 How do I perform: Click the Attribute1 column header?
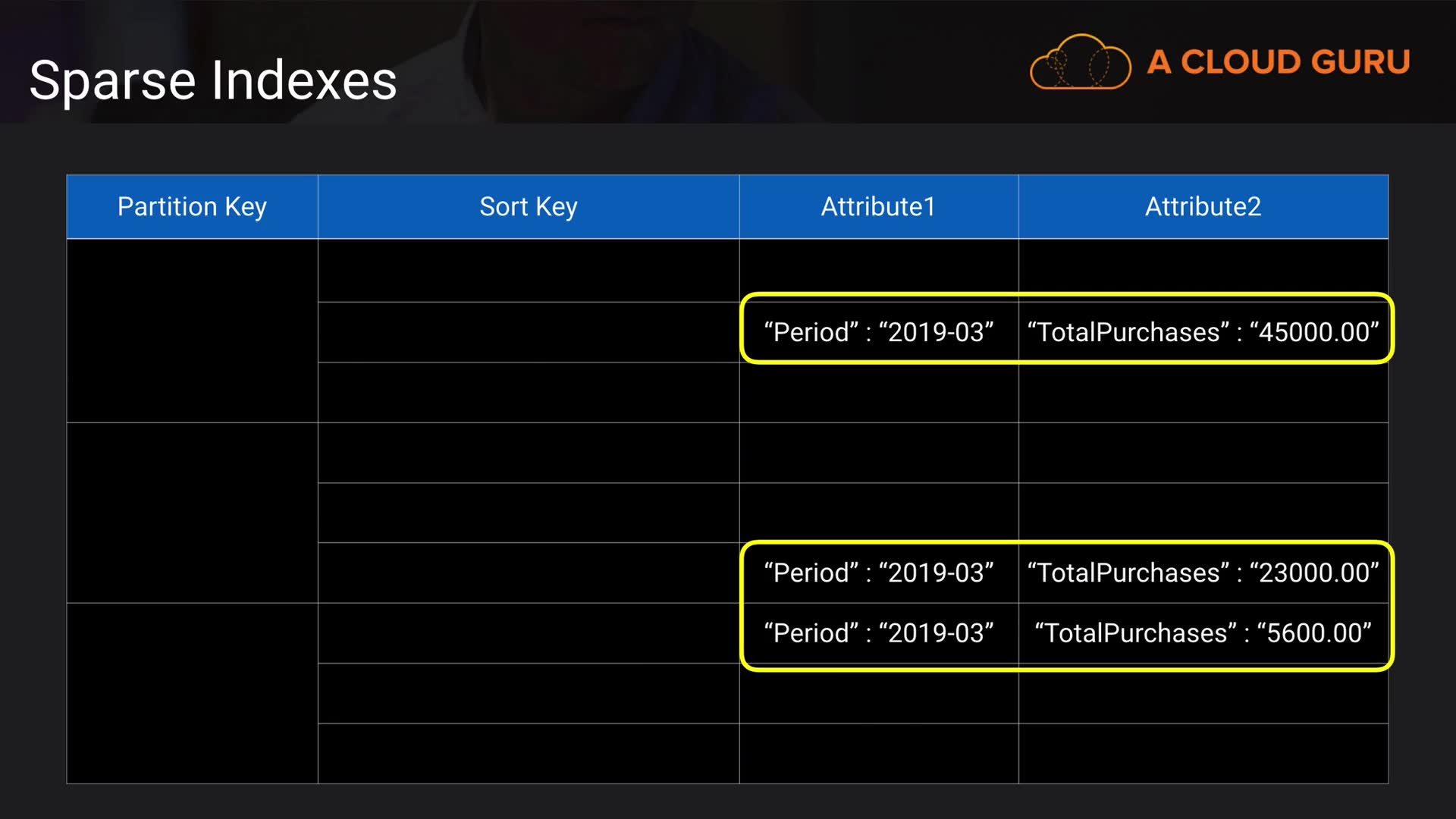878,206
